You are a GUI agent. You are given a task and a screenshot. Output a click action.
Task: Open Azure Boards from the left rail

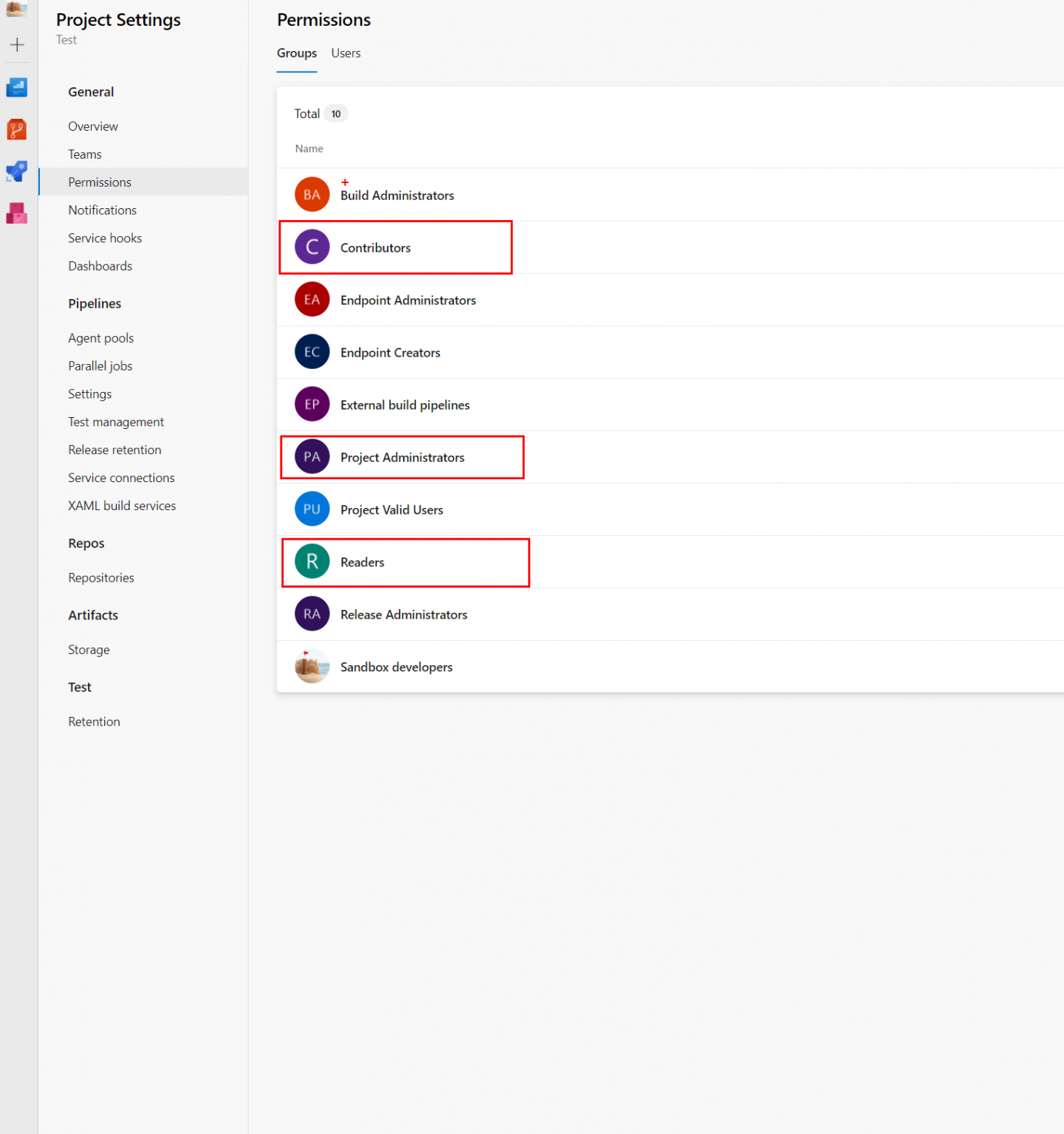pyautogui.click(x=16, y=88)
